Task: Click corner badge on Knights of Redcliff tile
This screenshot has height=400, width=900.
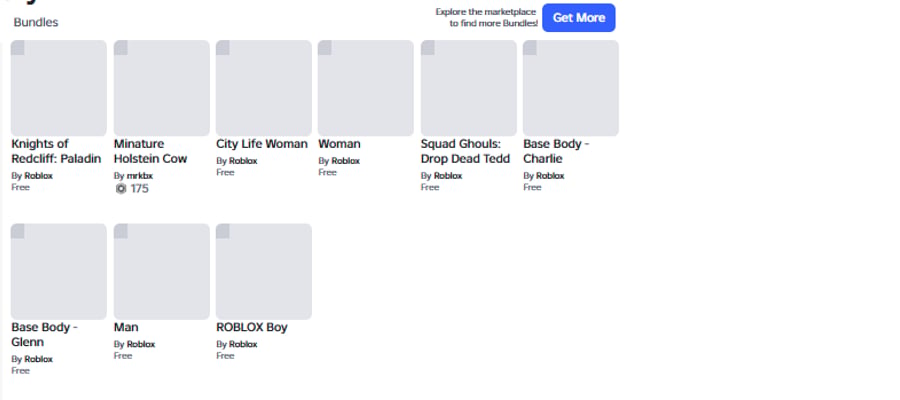Action: [18, 48]
